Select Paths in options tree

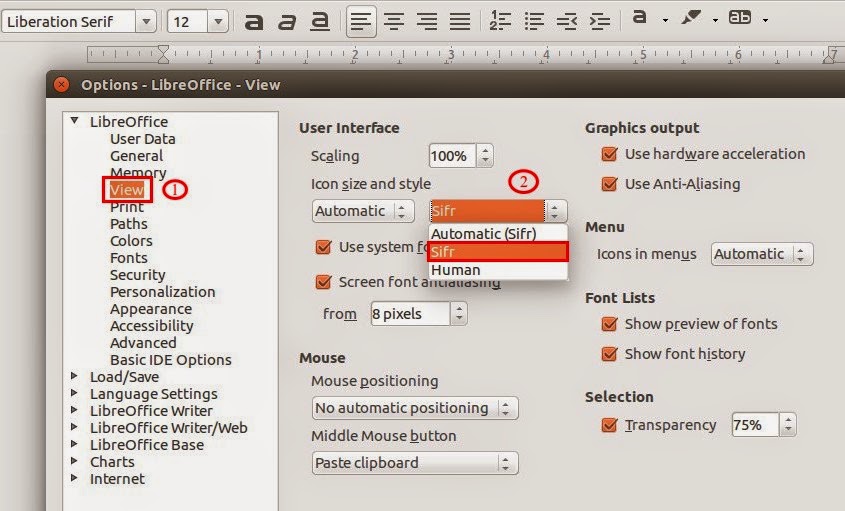(129, 224)
